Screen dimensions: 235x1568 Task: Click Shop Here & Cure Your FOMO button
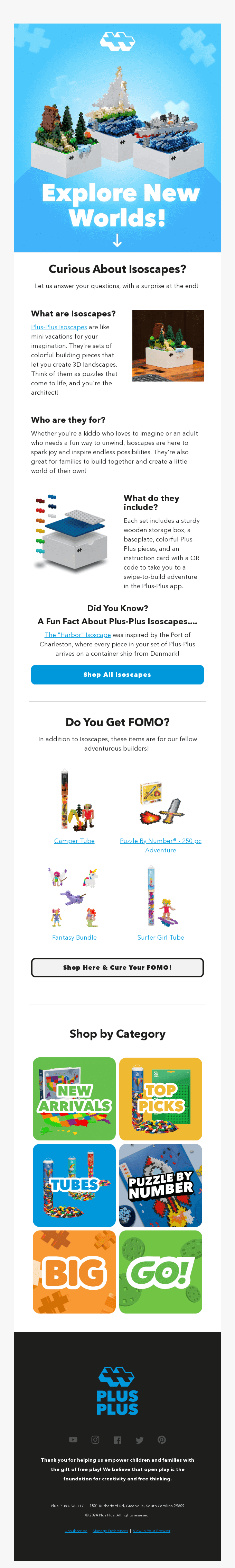(117, 967)
